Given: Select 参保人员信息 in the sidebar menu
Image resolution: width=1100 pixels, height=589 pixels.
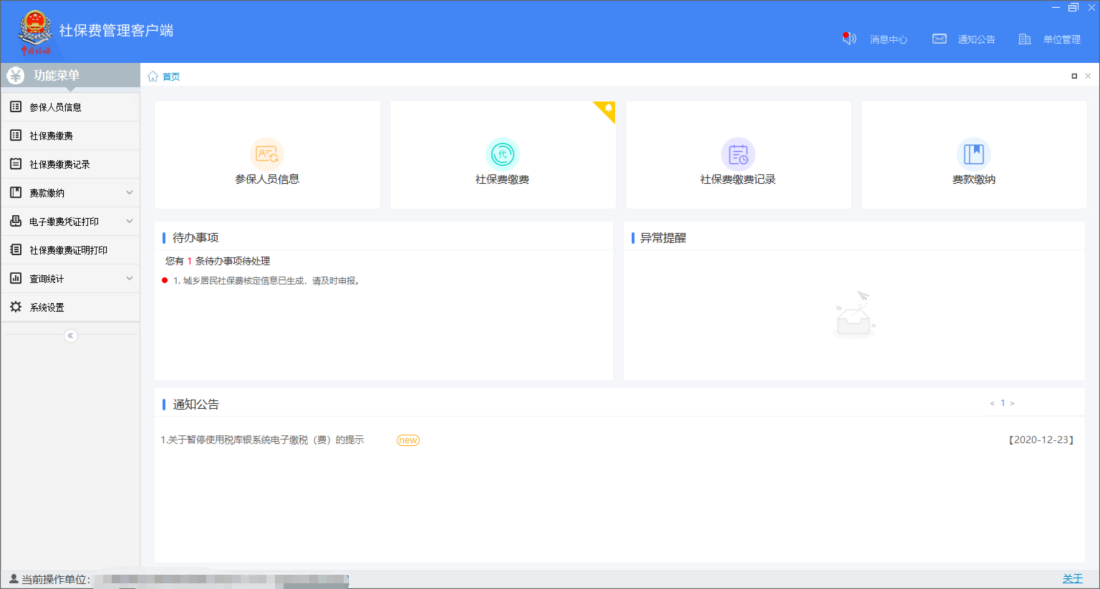Looking at the screenshot, I should (x=55, y=107).
